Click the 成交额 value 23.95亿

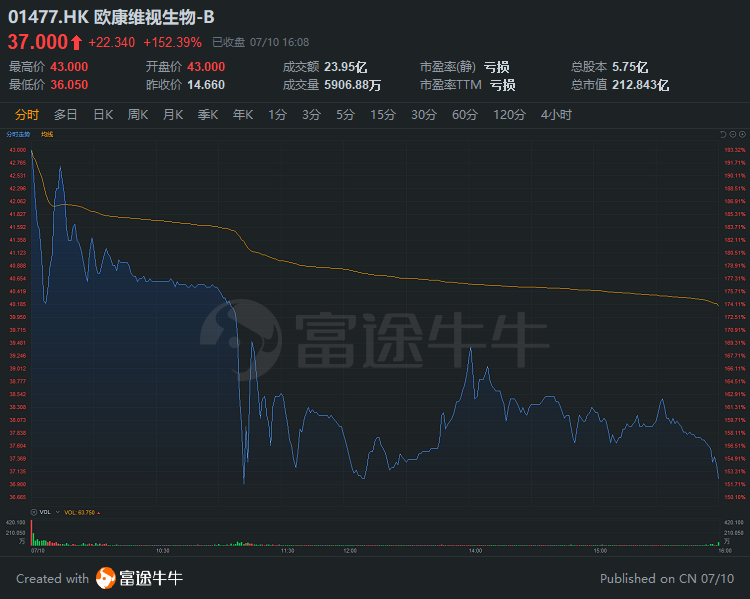click(x=345, y=67)
